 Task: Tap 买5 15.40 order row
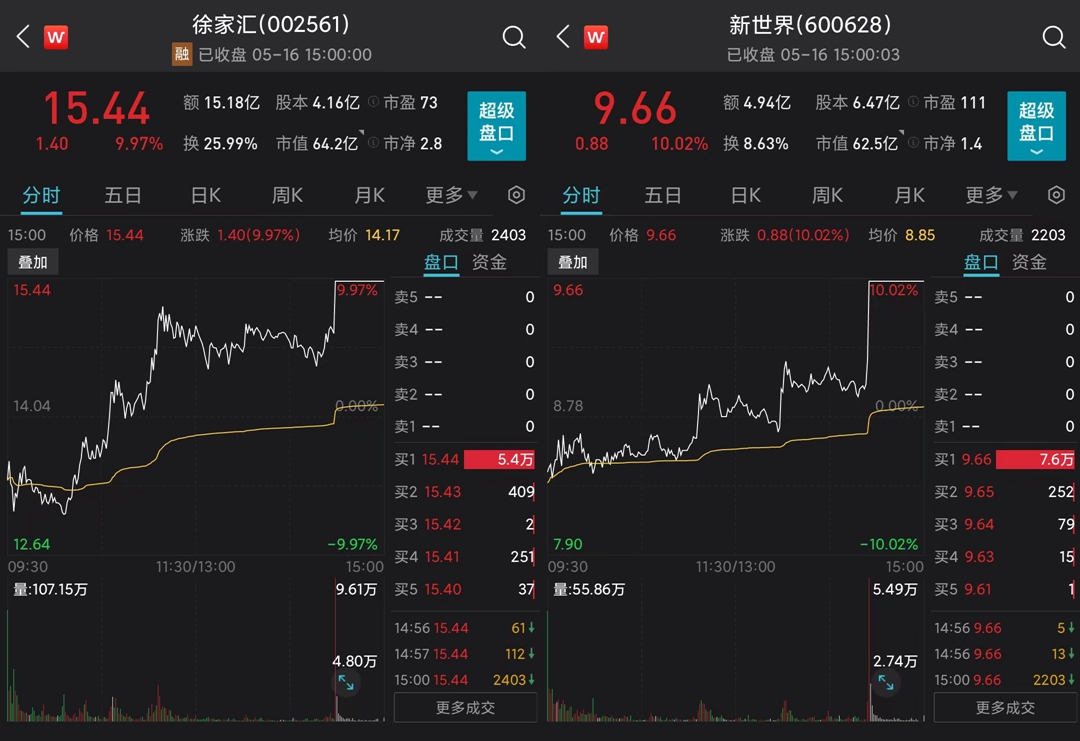(x=464, y=589)
